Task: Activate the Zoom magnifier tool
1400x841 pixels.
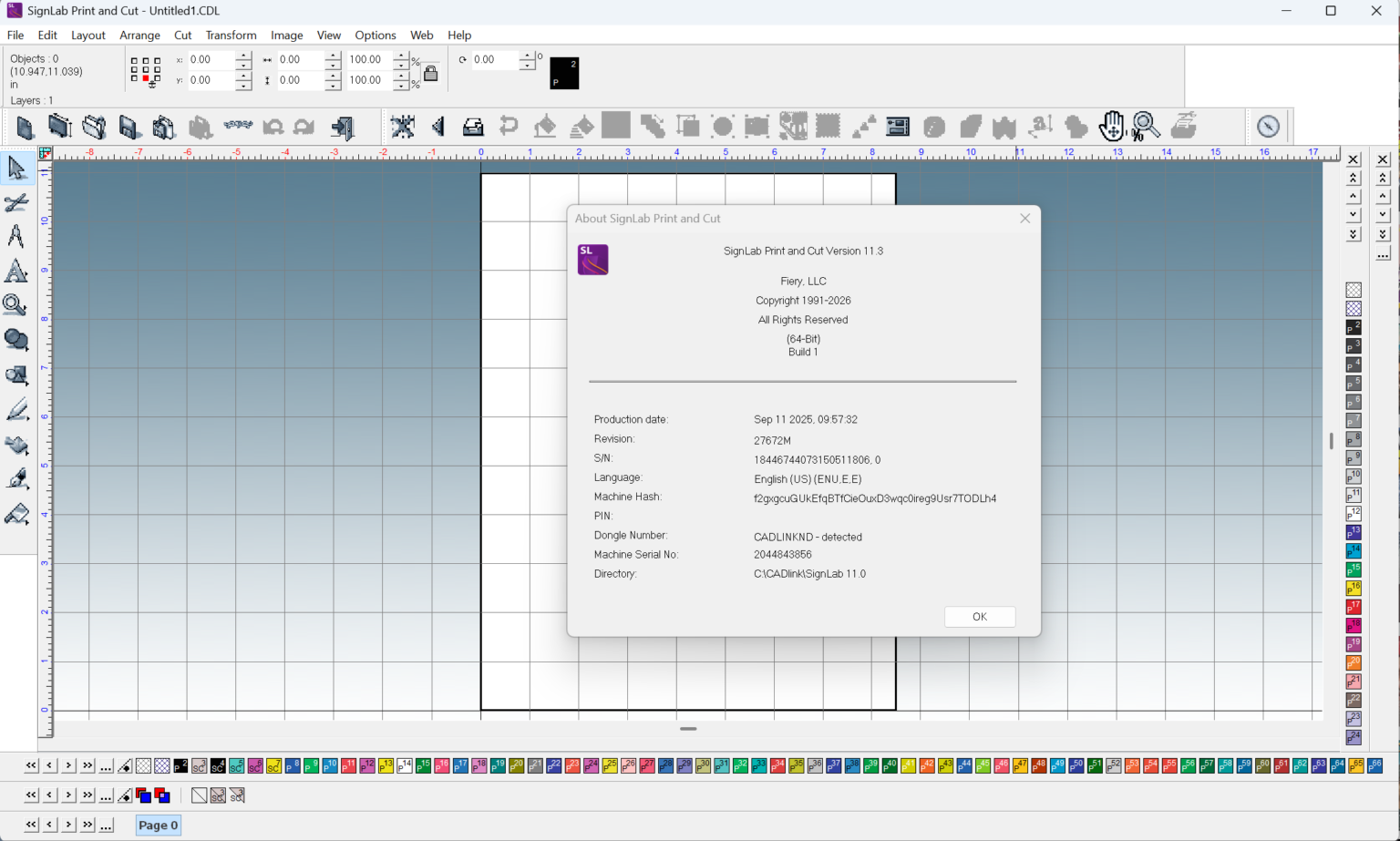Action: tap(16, 306)
